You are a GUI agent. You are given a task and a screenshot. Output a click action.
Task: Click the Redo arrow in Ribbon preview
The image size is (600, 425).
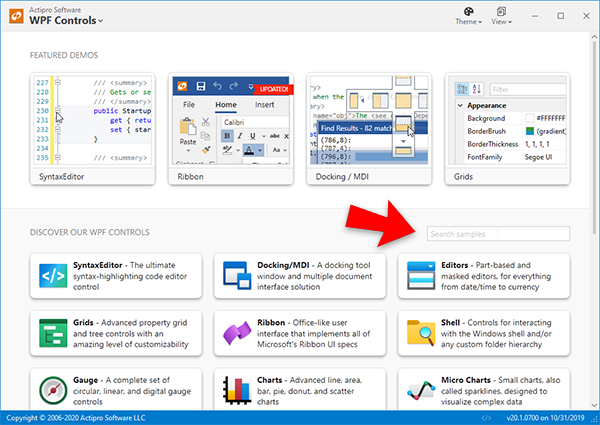[233, 86]
